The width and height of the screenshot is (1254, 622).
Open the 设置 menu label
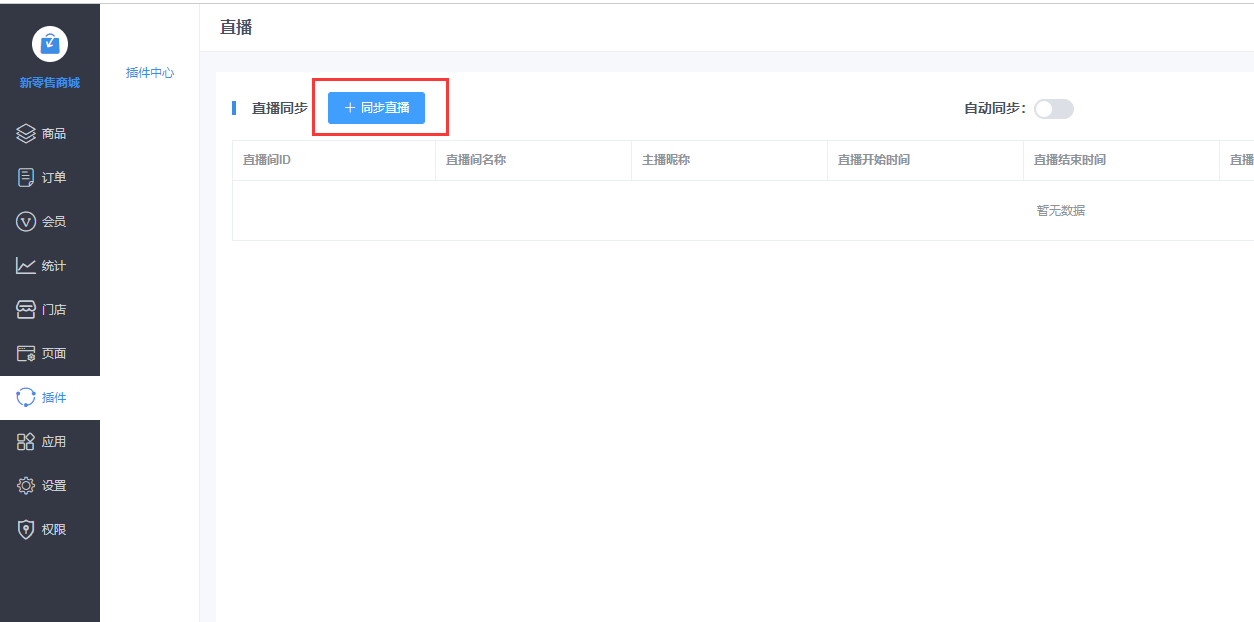tap(54, 485)
